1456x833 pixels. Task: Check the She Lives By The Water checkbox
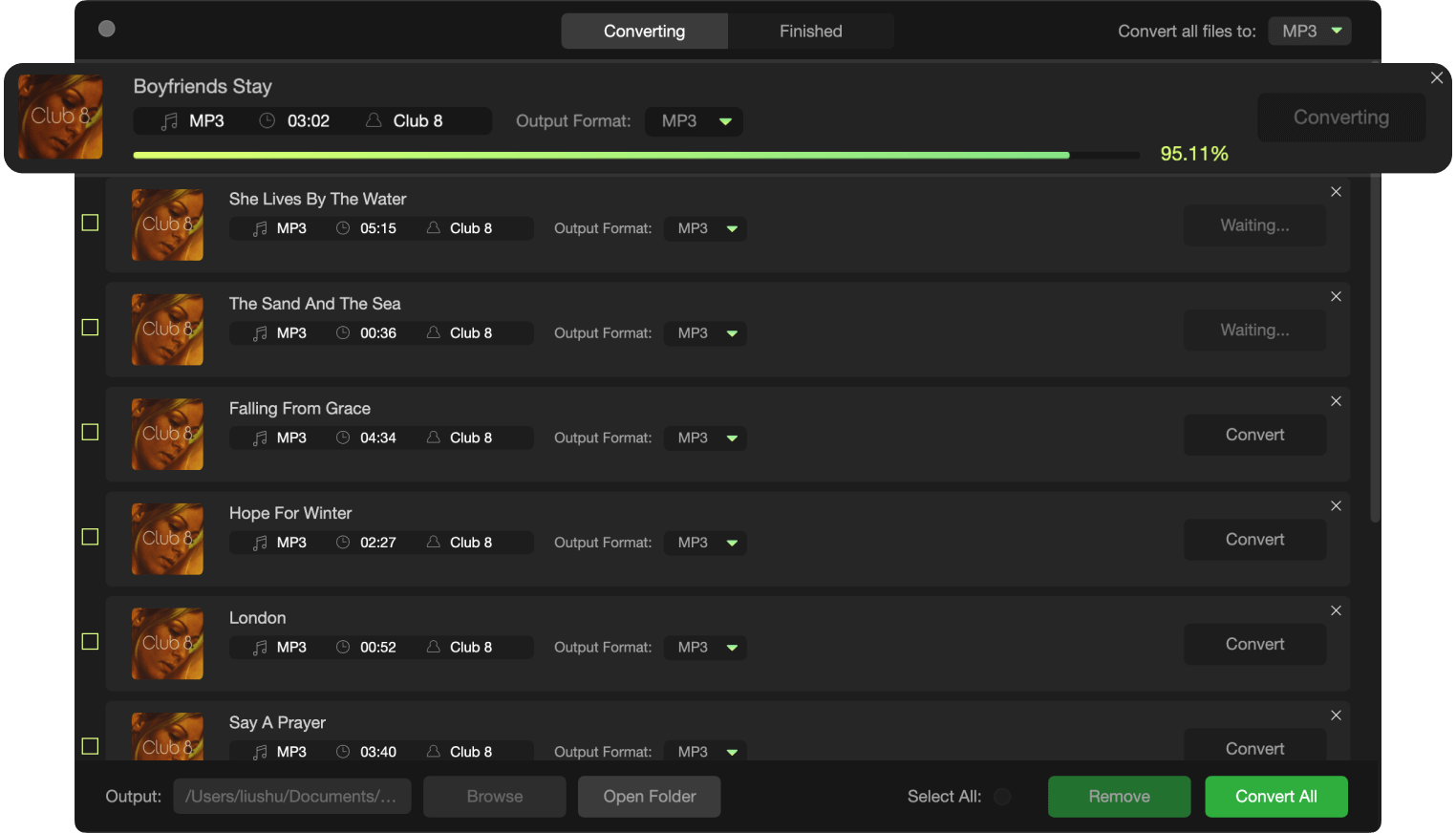[91, 223]
